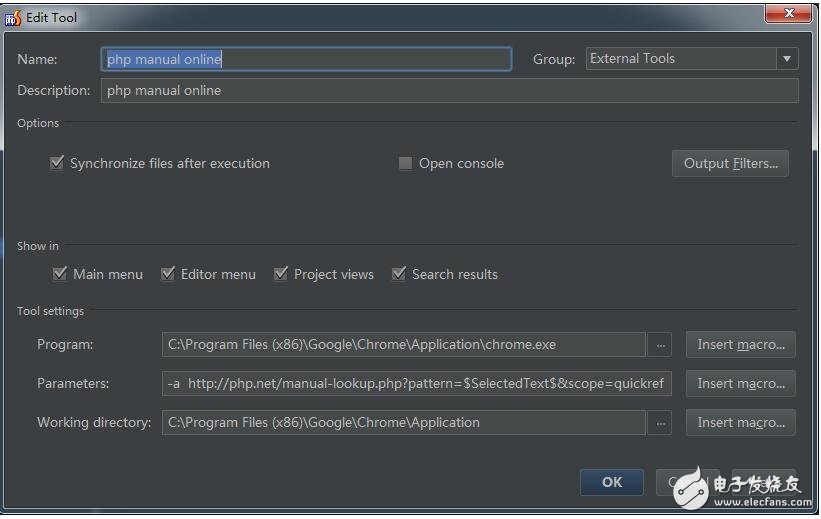Close the Edit Tool dialog
Viewport: 821px width, 519px height.
click(x=789, y=13)
